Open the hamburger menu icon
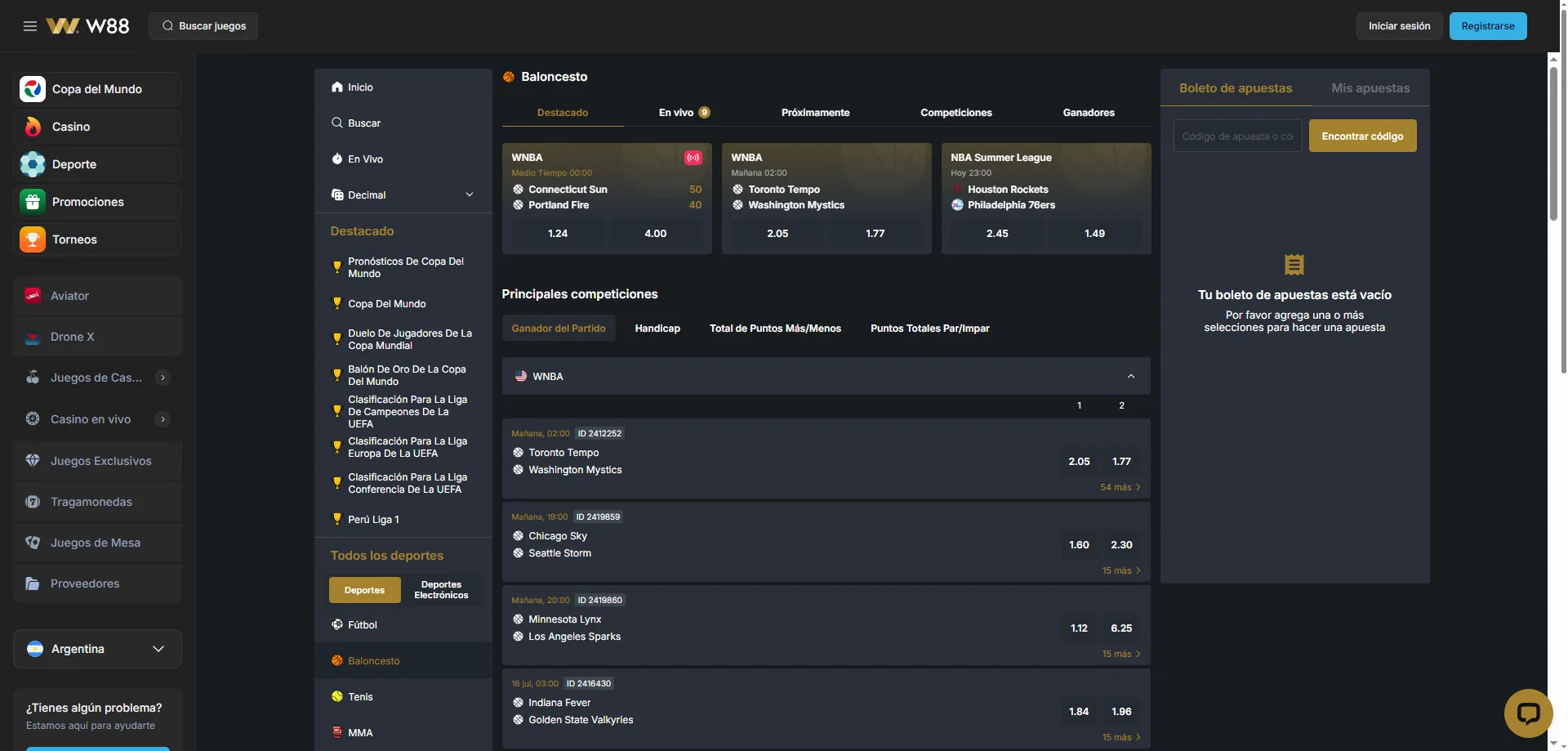Viewport: 1568px width, 751px height. click(30, 26)
